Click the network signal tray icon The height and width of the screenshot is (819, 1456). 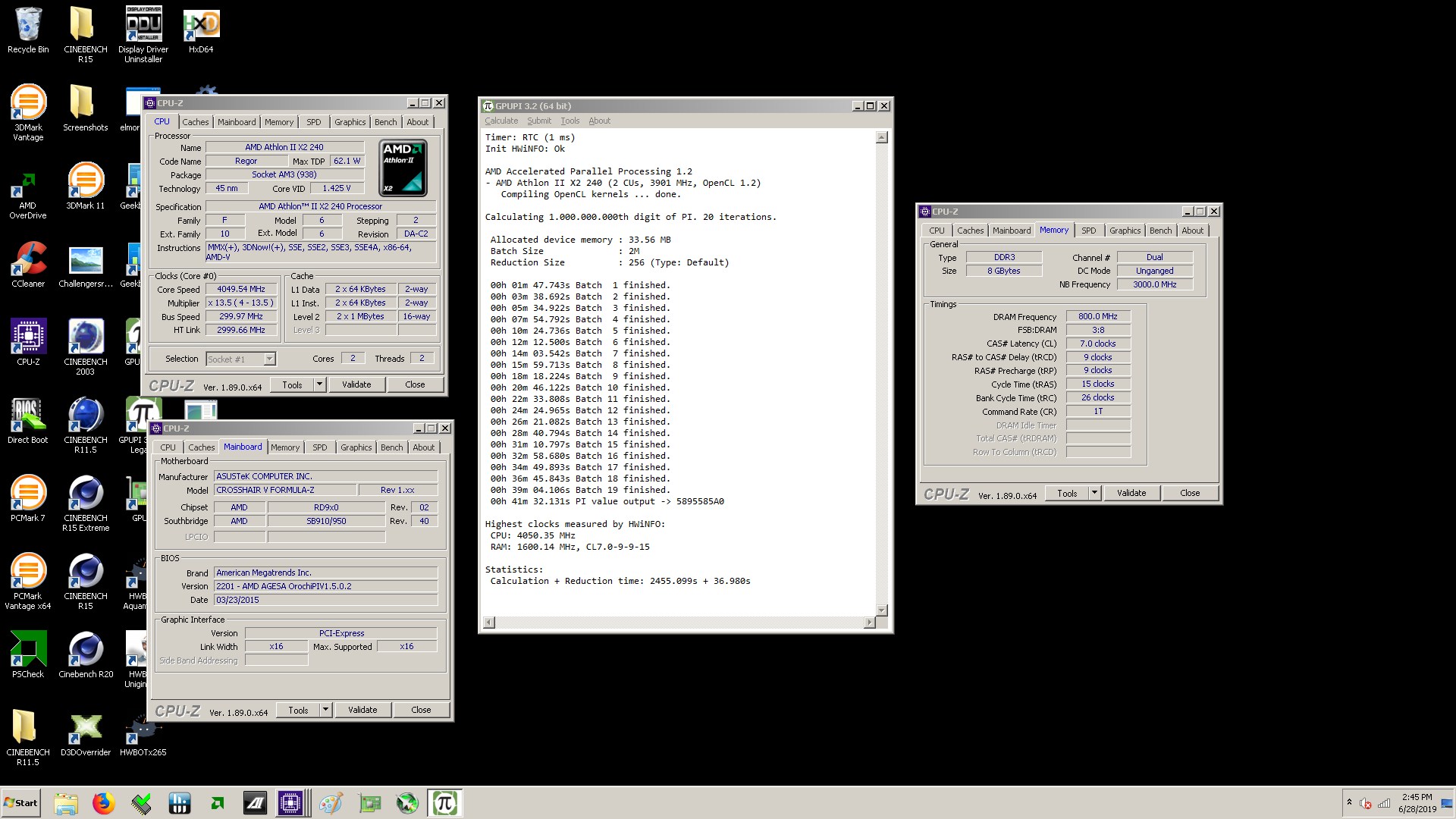tap(1384, 803)
